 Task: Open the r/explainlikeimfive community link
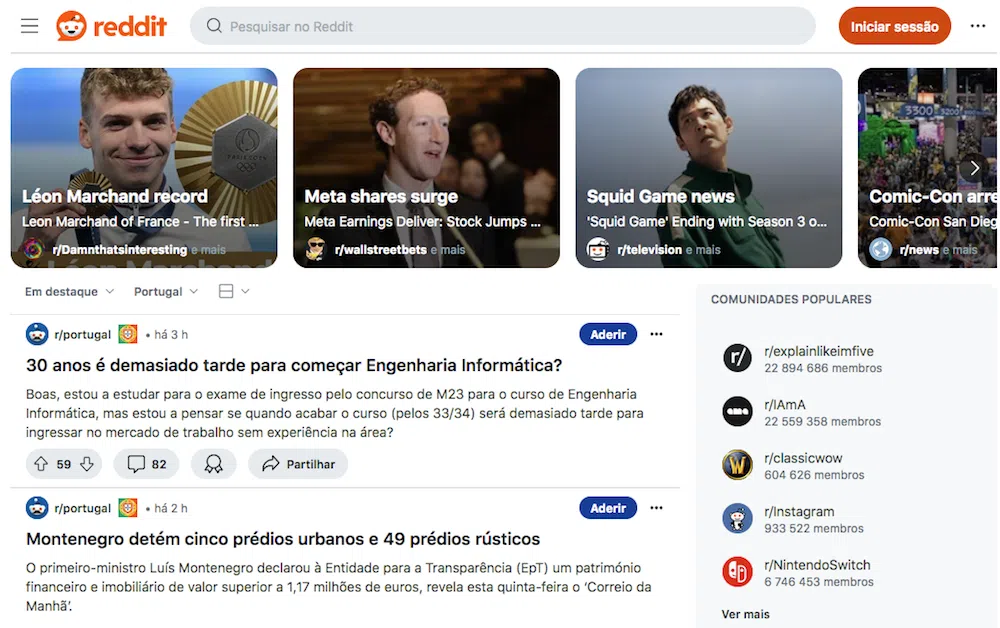(x=819, y=351)
